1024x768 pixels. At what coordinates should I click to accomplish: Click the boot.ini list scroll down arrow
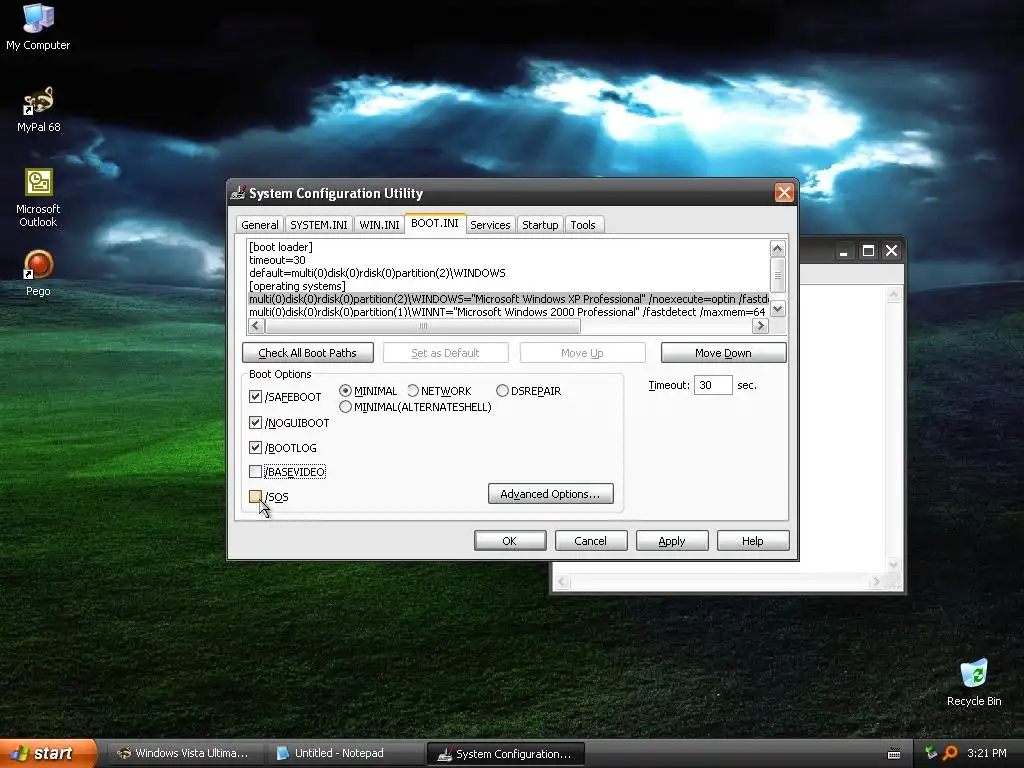point(777,310)
